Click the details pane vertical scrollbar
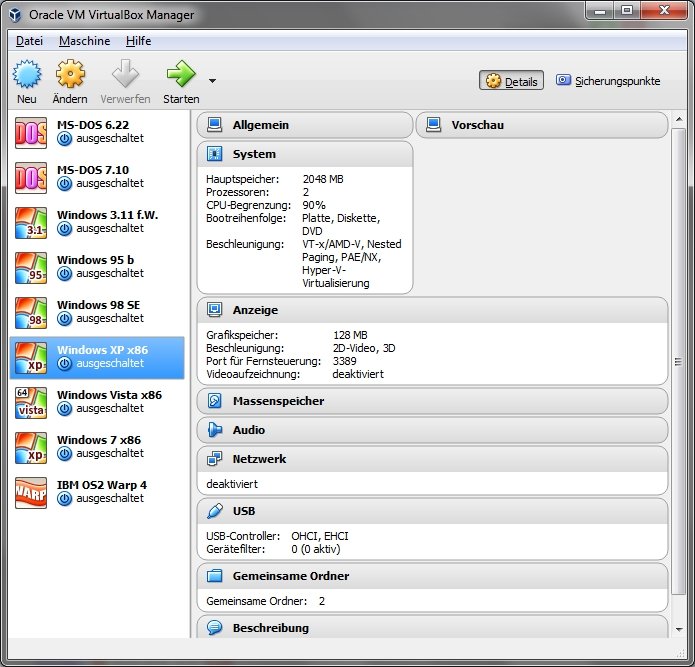This screenshot has height=667, width=695. pyautogui.click(x=679, y=362)
